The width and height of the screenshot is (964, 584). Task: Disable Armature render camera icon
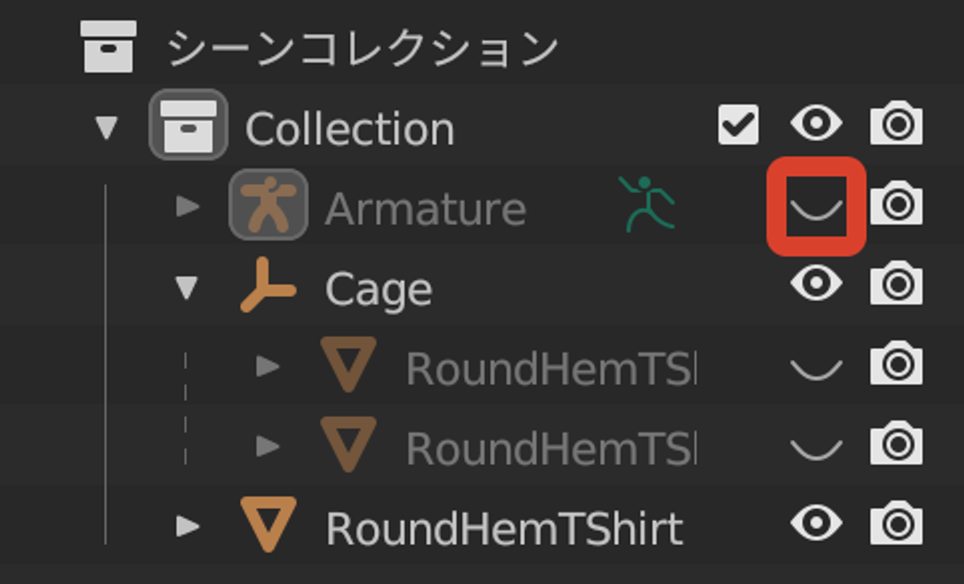(x=896, y=203)
